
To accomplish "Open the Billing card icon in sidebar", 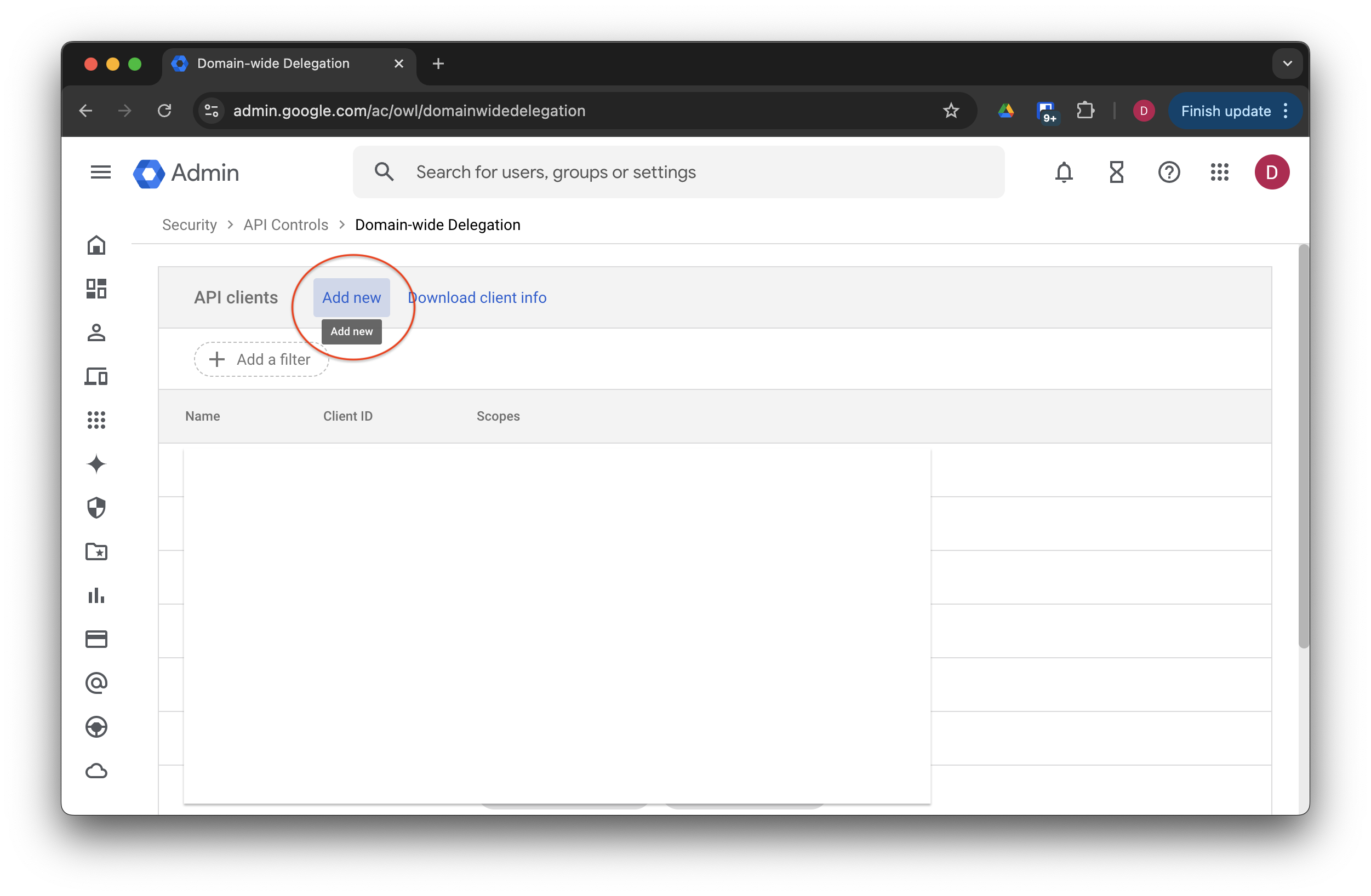I will 96,639.
